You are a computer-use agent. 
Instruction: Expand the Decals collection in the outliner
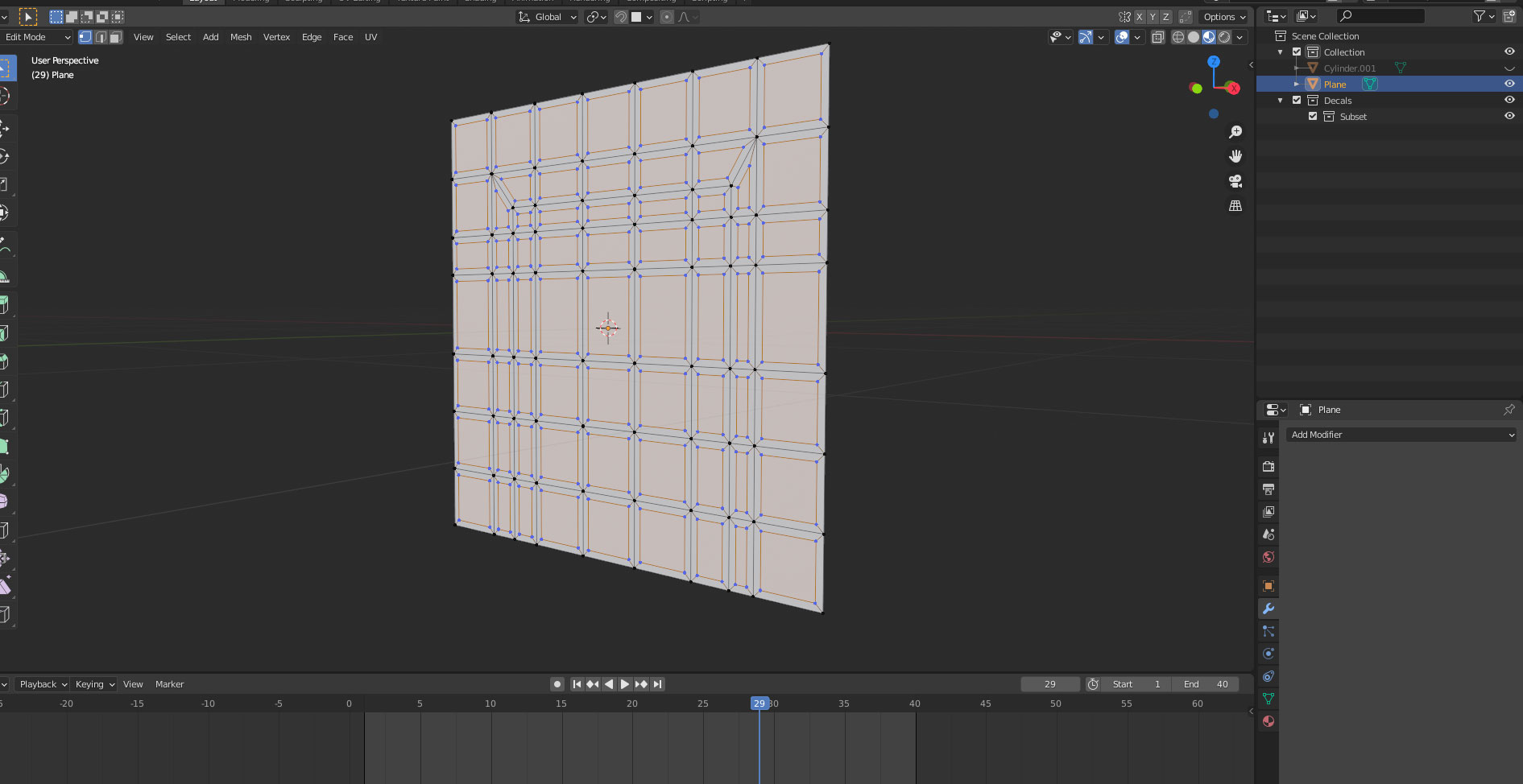tap(1281, 100)
